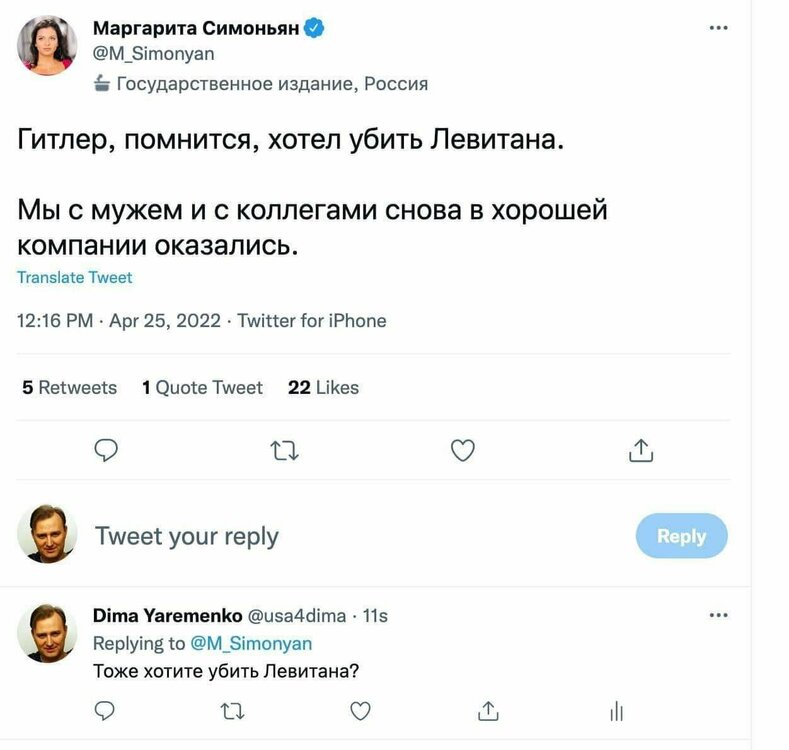Screen dimensions: 789x750
Task: Click the reply icon under Dima Yaremenko's reply
Action: pos(105,711)
